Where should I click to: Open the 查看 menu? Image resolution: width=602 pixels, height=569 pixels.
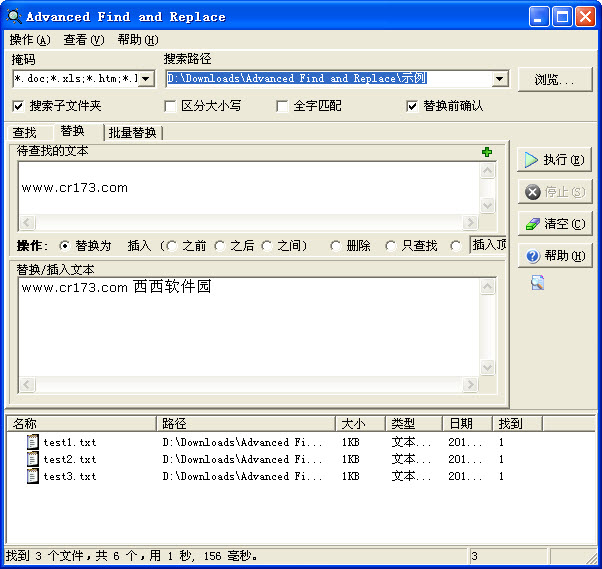coord(84,40)
